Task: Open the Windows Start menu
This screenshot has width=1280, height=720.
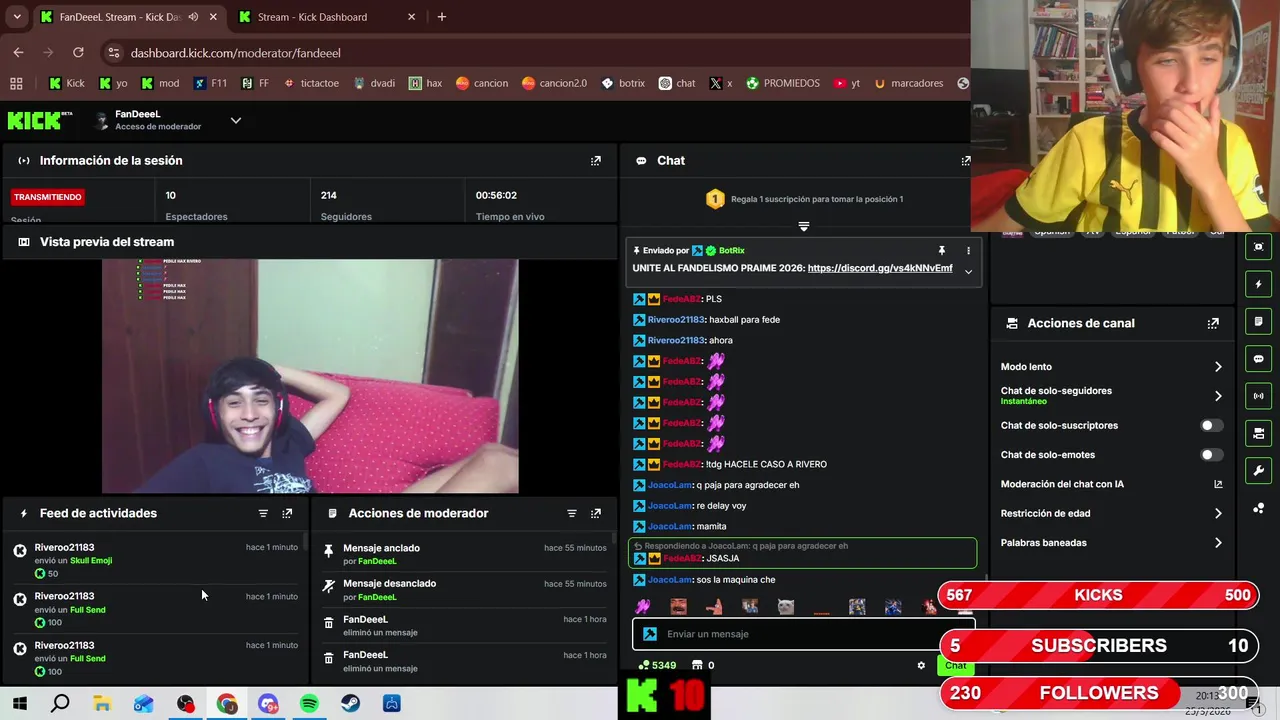Action: point(19,704)
